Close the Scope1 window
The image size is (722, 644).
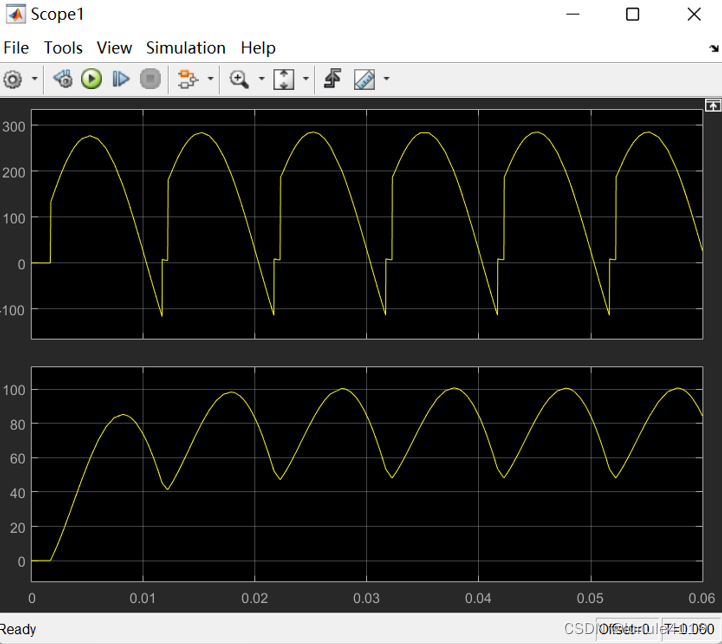point(694,14)
